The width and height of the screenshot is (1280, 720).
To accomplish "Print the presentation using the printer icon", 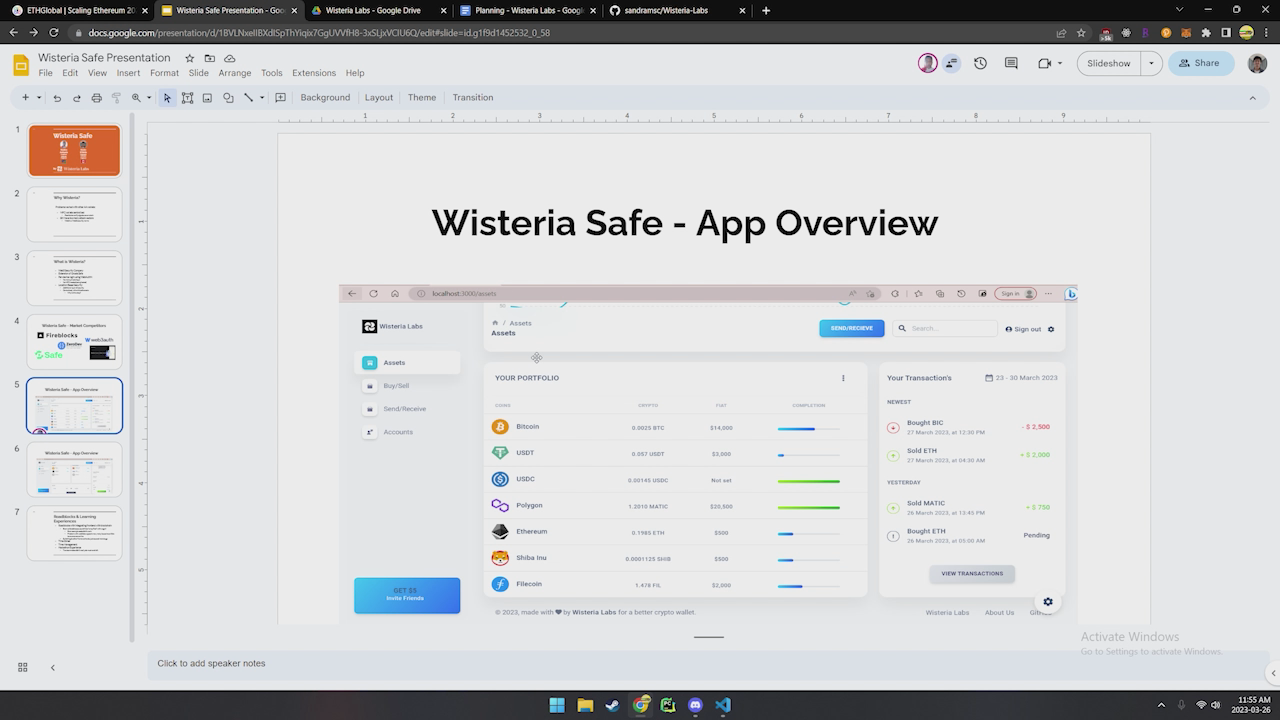I will (x=96, y=98).
